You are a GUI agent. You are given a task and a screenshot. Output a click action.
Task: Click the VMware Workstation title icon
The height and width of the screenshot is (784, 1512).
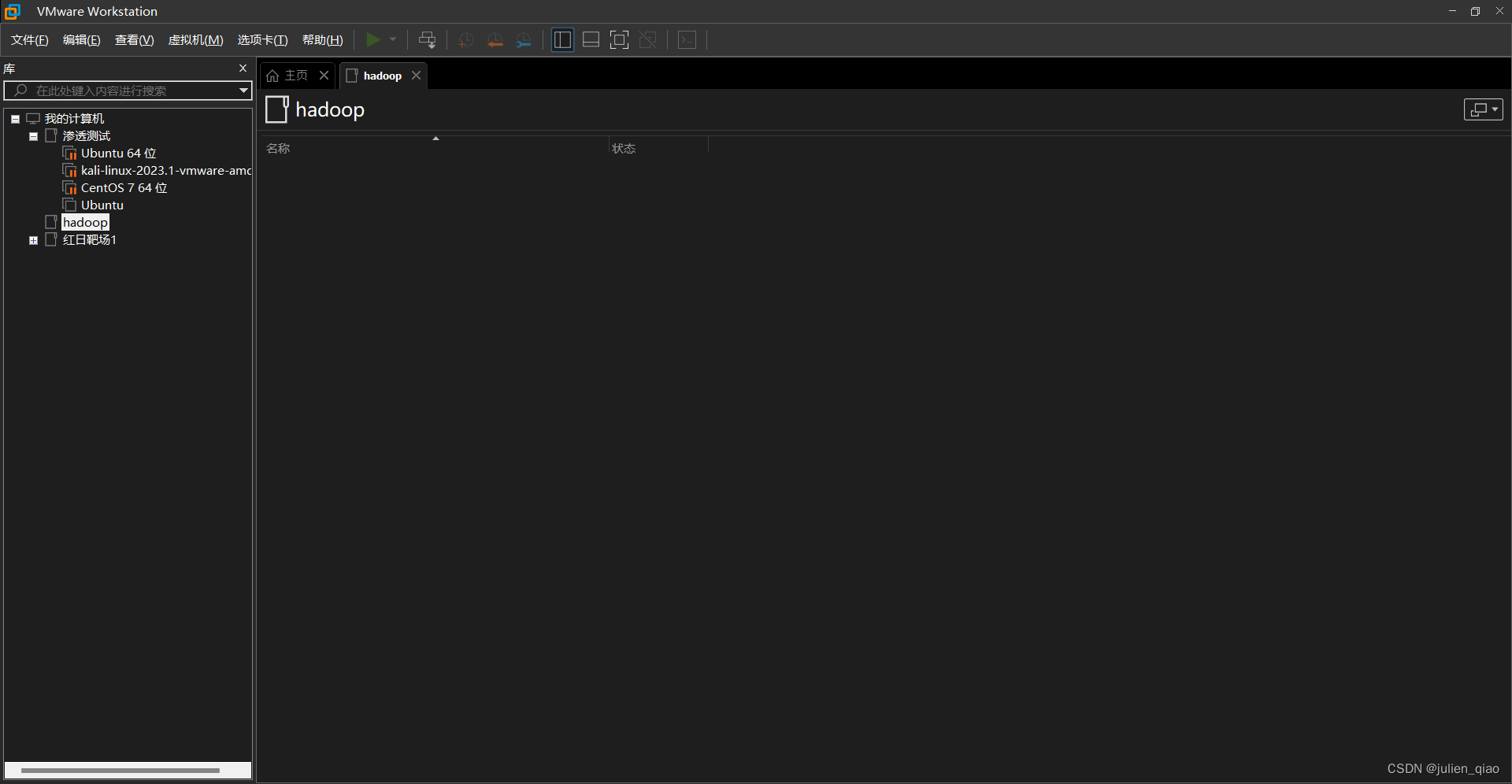click(x=13, y=11)
